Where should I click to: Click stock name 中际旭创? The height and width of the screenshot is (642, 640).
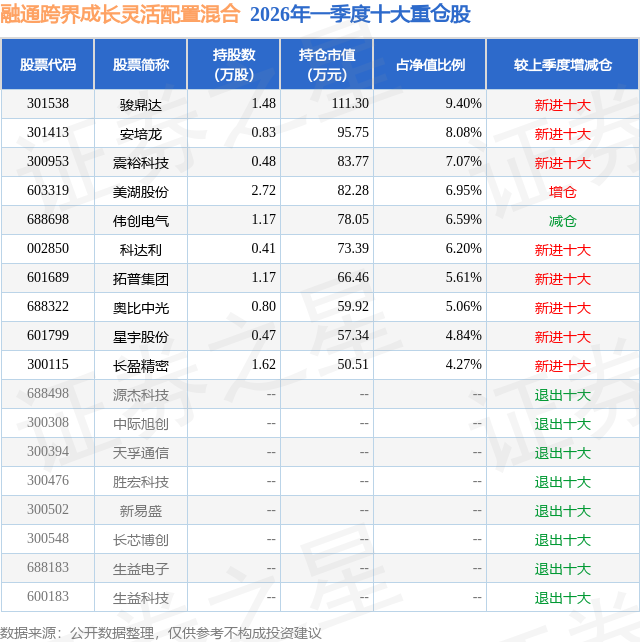coord(141,425)
